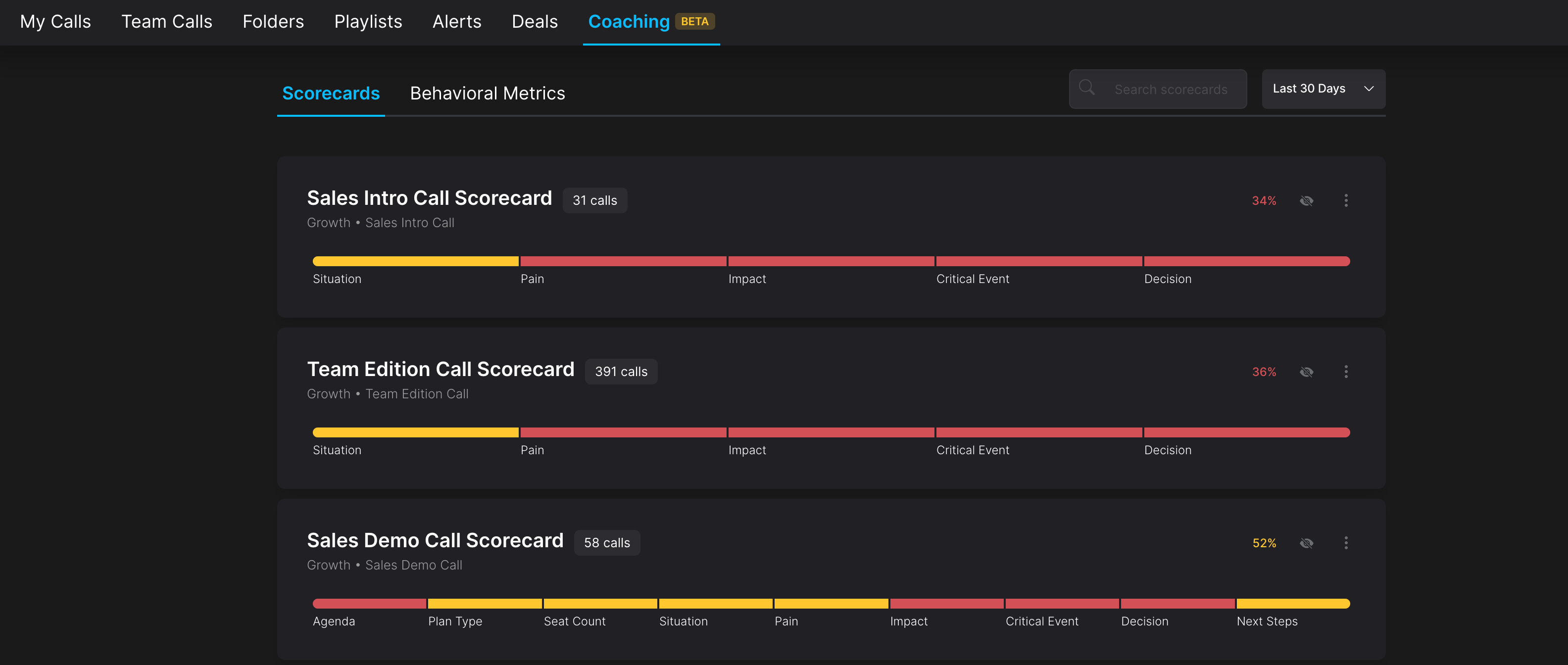Click the Next Steps progress bar segment

[x=1293, y=604]
